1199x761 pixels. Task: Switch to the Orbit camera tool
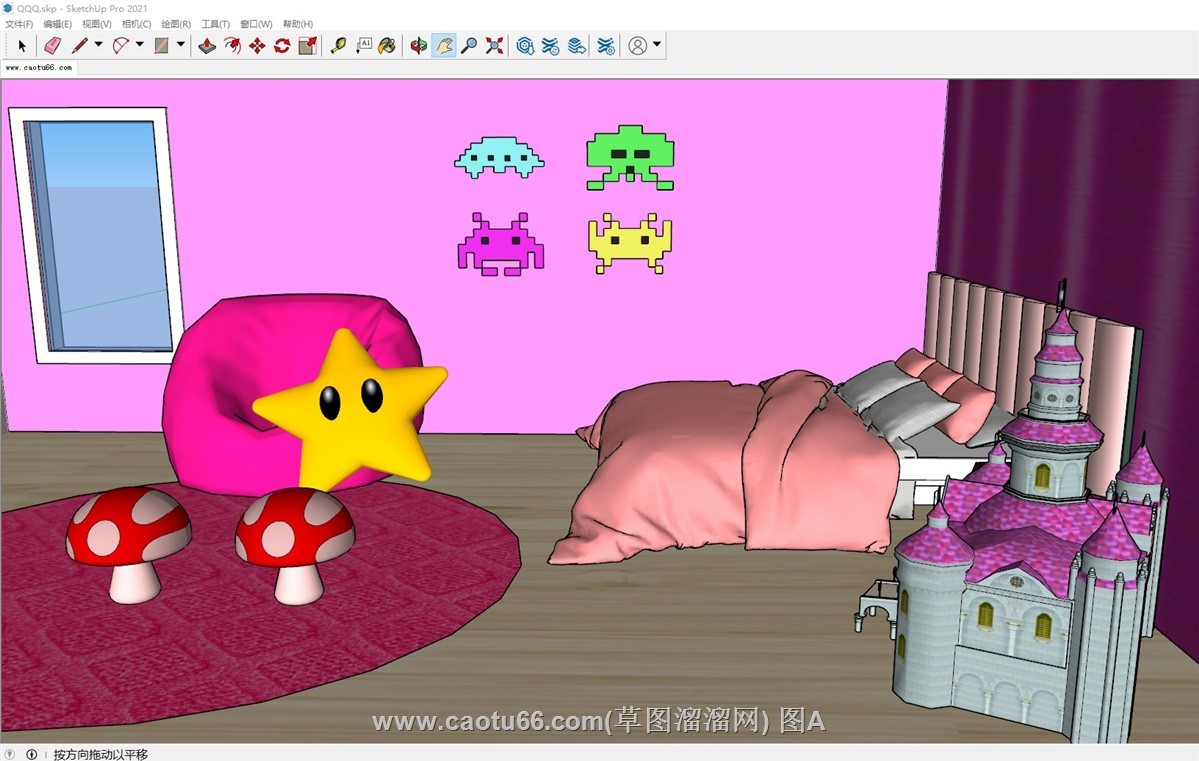(418, 46)
